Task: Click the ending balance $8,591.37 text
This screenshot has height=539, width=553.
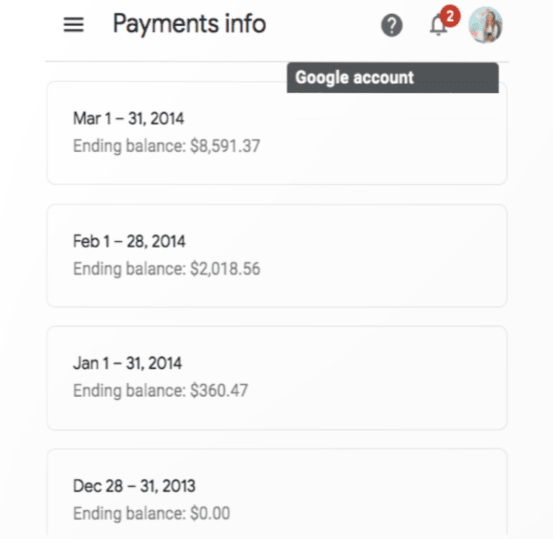Action: (166, 146)
